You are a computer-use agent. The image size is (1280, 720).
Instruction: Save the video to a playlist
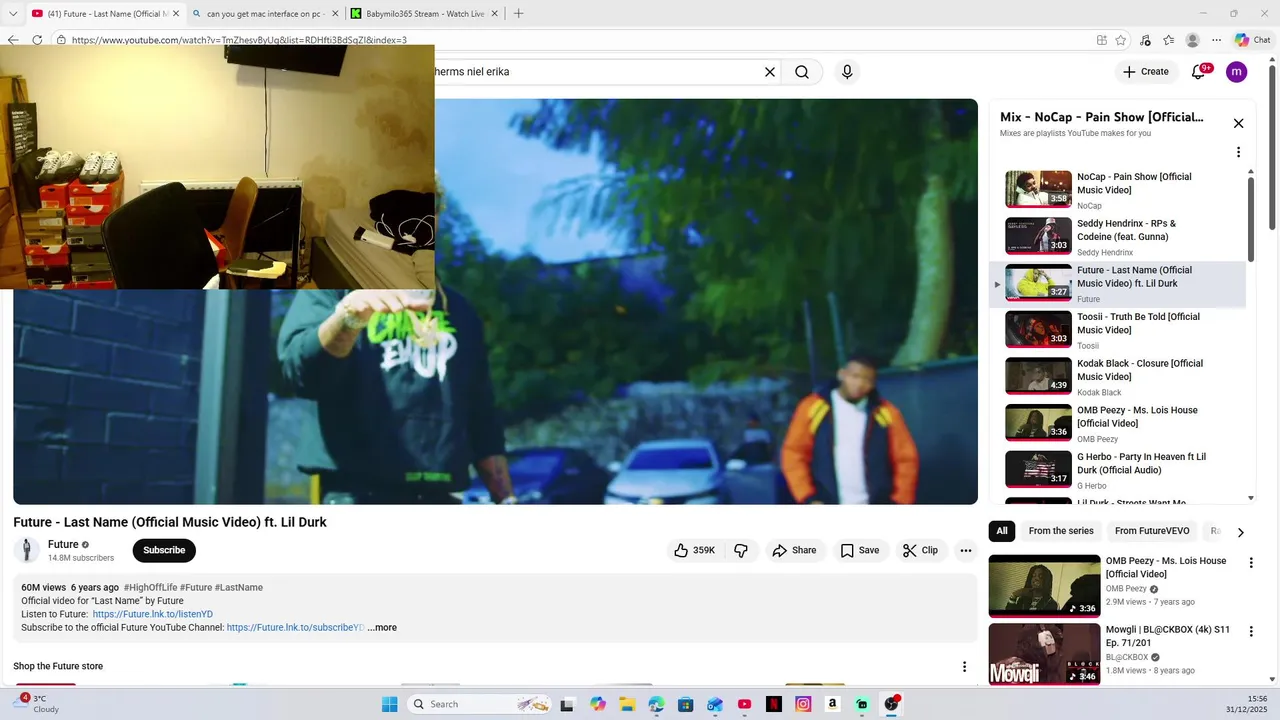click(860, 550)
